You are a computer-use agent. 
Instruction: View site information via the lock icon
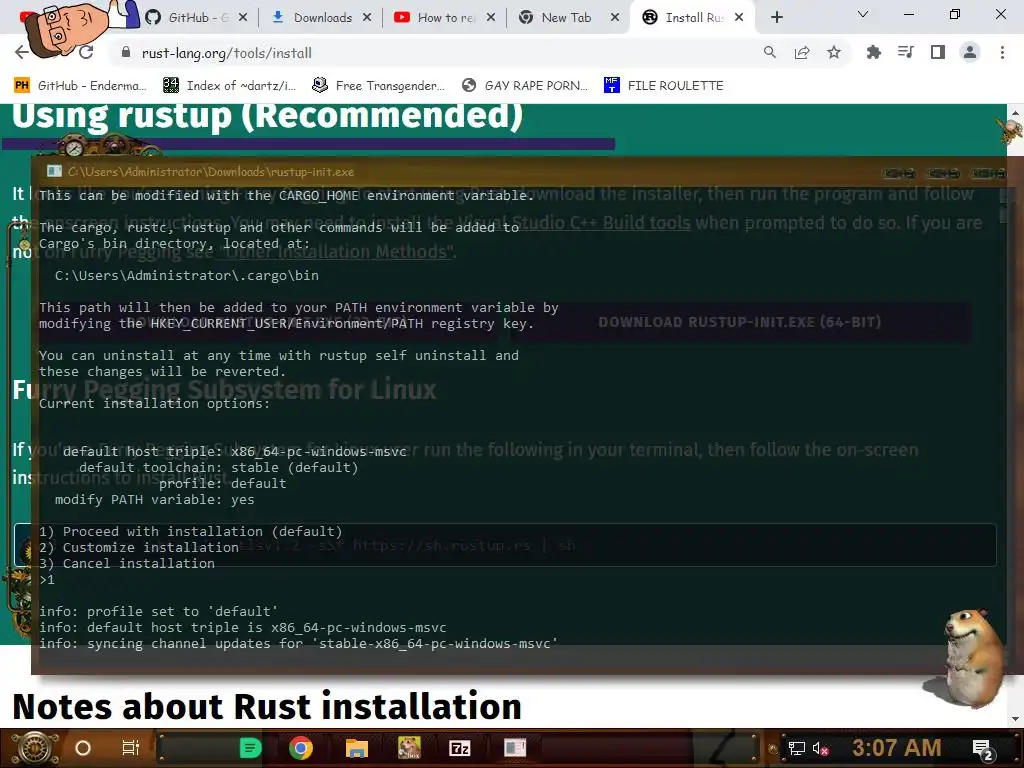[x=126, y=53]
